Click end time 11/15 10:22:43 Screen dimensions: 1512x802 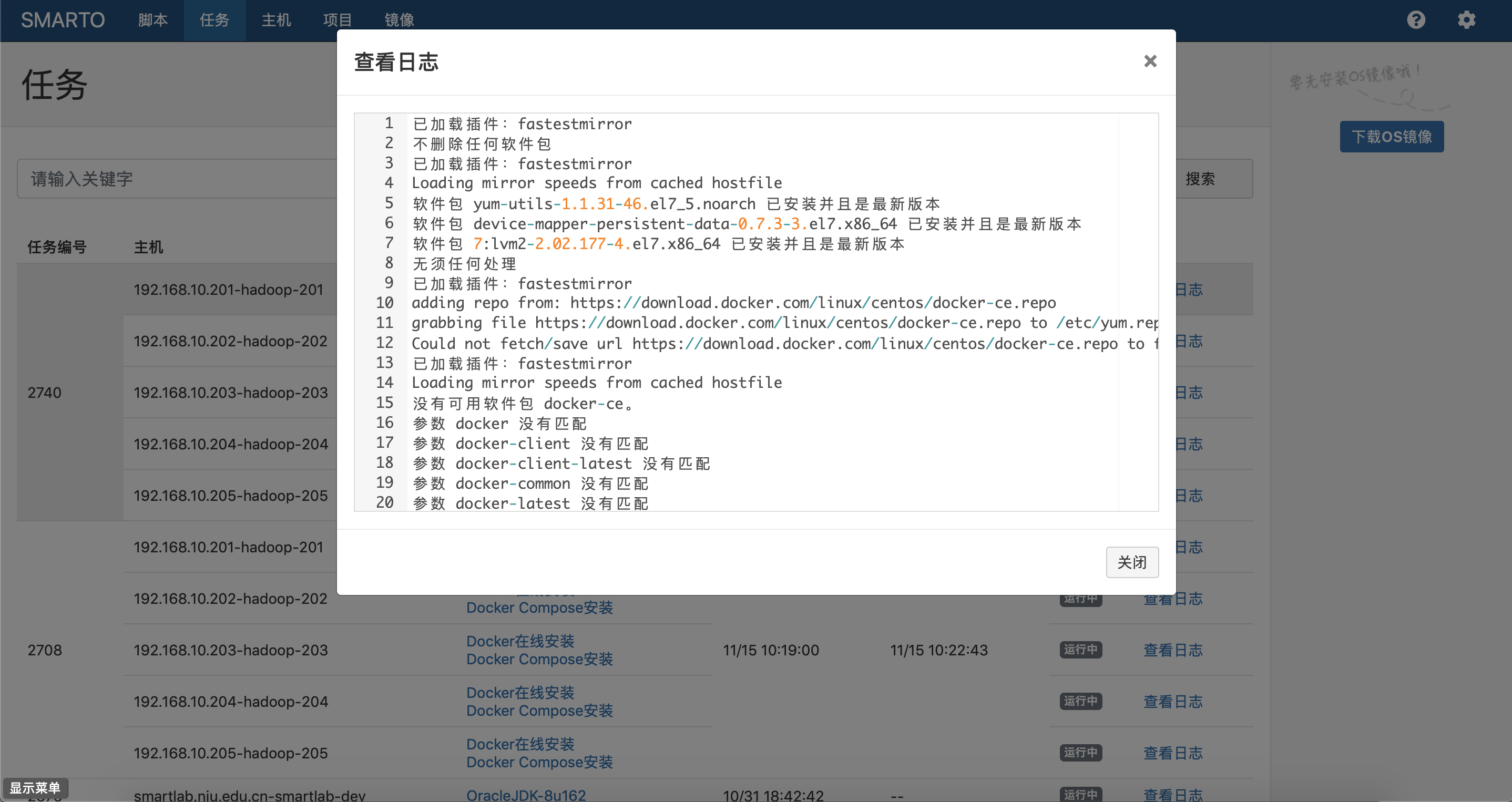[x=938, y=650]
